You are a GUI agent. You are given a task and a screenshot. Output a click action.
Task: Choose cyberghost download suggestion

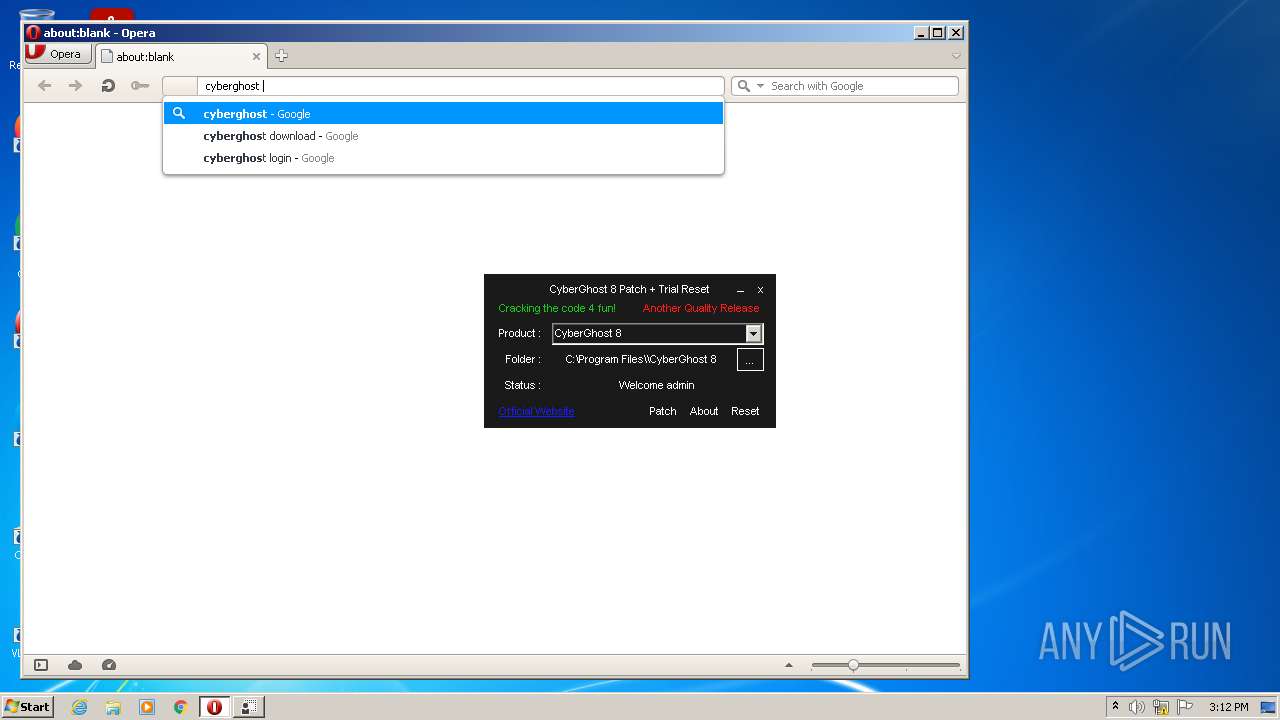click(x=443, y=136)
